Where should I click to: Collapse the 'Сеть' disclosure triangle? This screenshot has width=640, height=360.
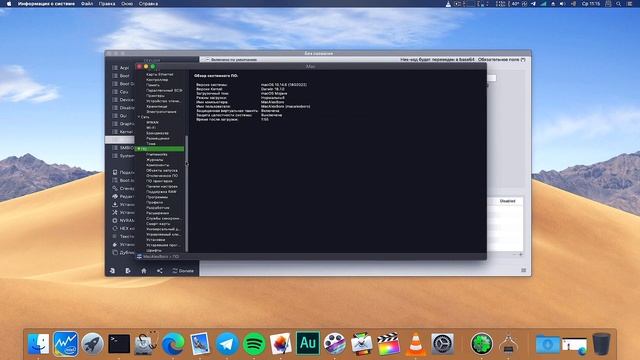(139, 117)
